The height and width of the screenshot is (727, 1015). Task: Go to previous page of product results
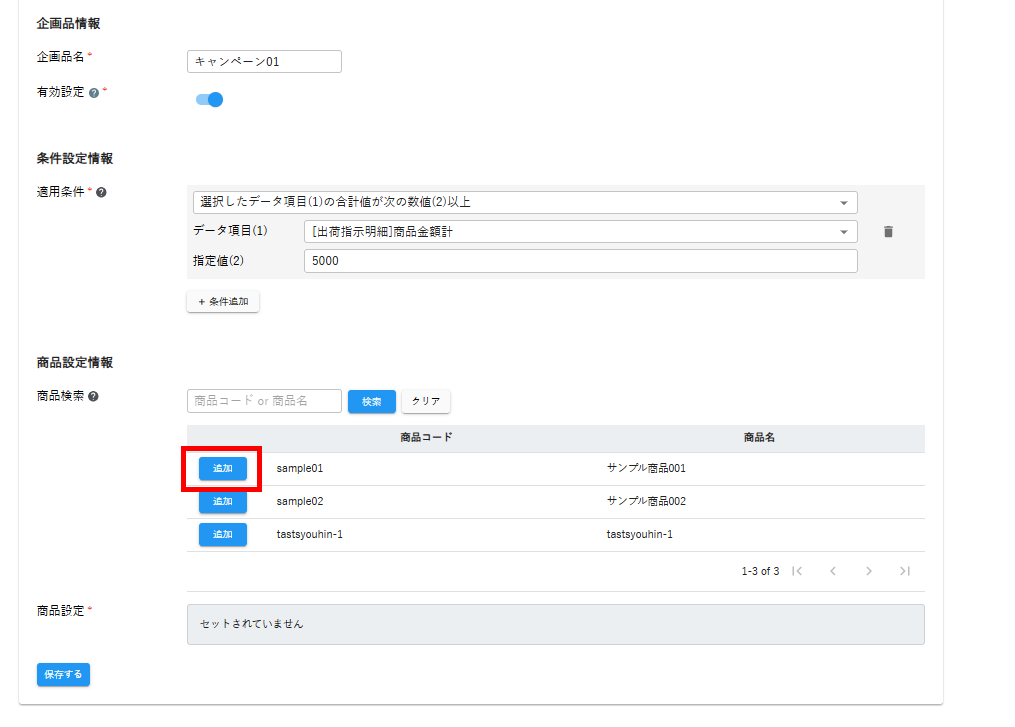[x=832, y=571]
